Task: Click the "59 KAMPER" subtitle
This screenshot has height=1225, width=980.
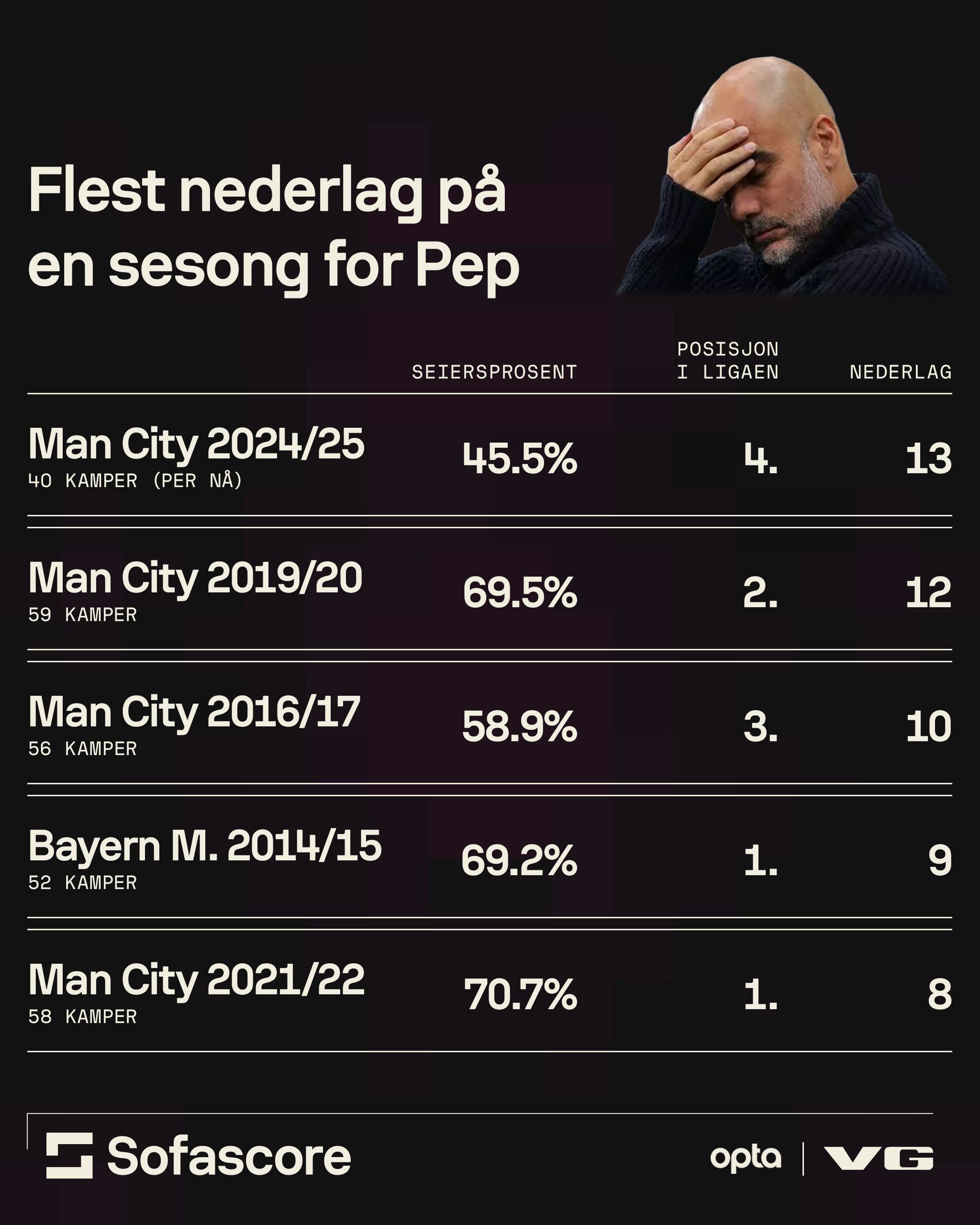Action: 82,615
